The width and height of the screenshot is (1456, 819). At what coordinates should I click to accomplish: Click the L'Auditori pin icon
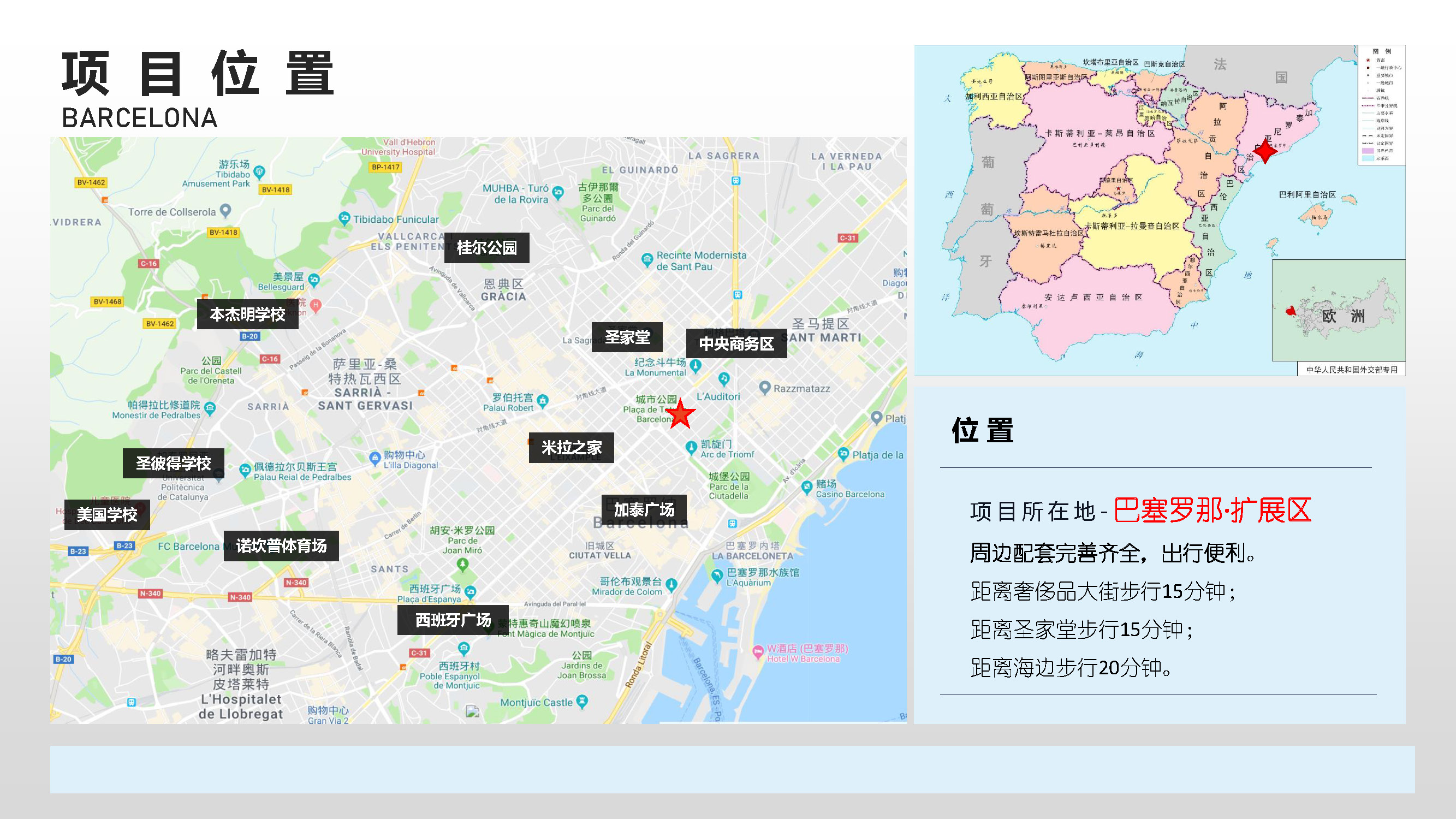[724, 378]
